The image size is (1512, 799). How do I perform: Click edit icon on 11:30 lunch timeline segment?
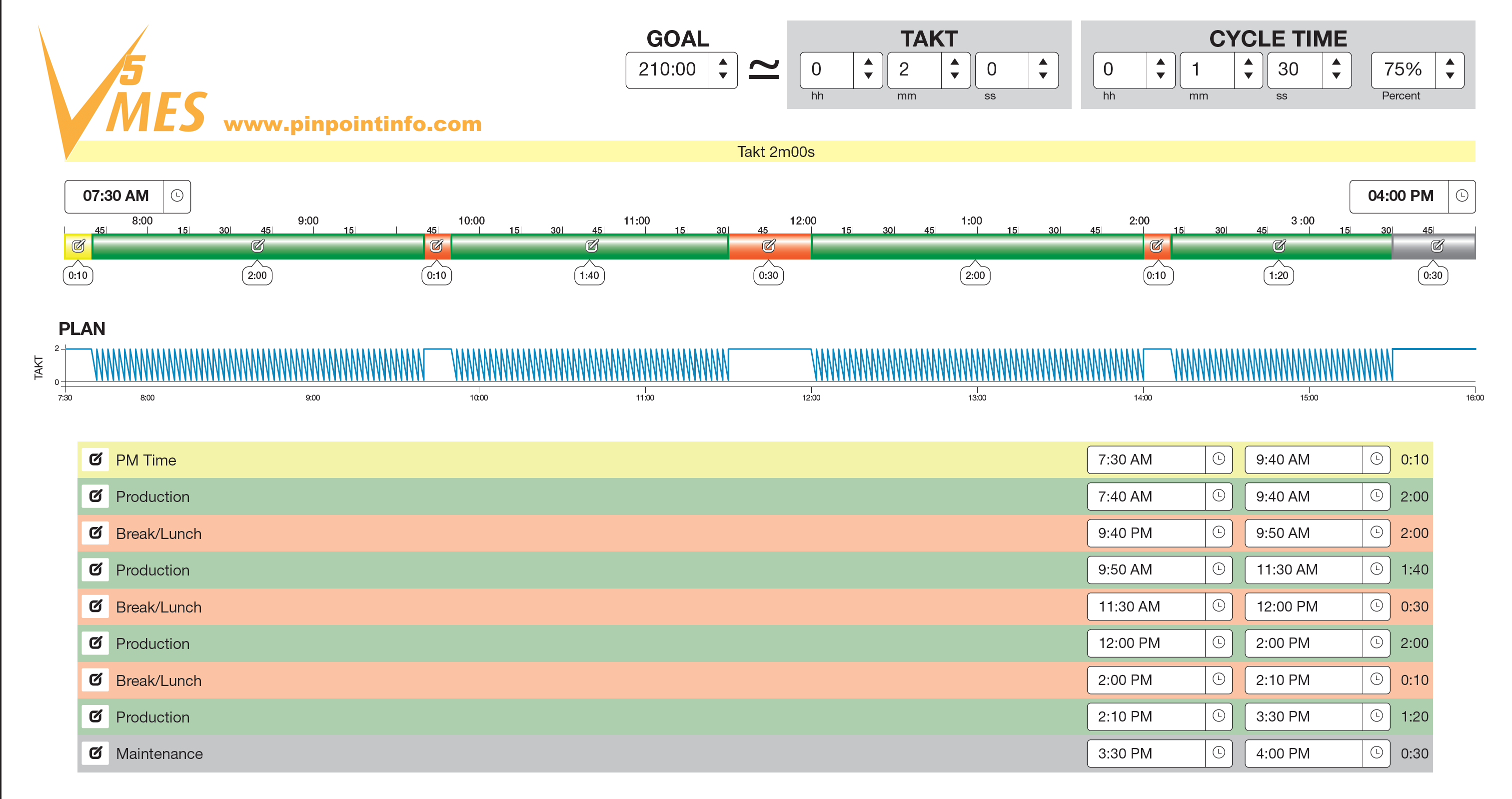[768, 246]
